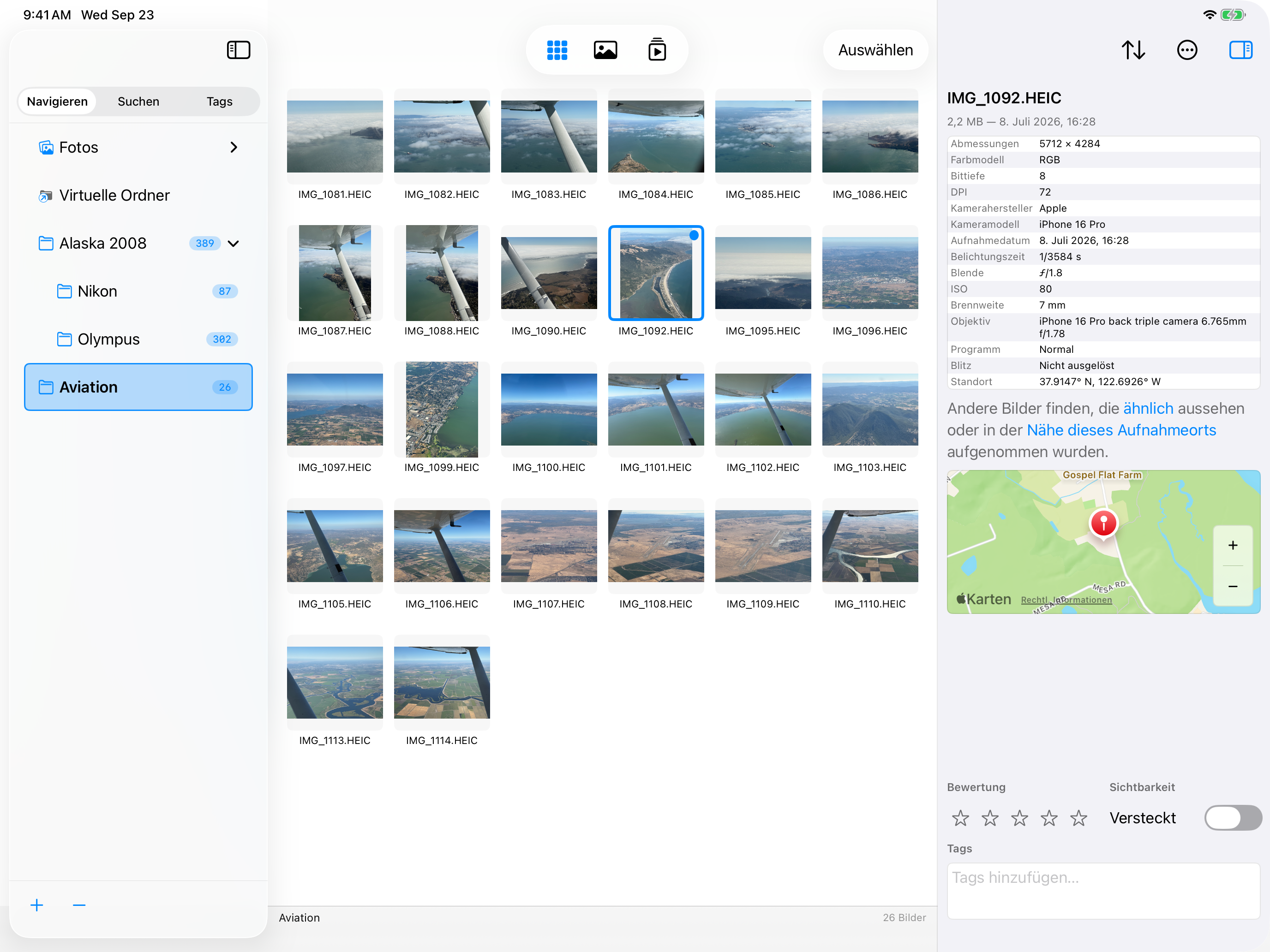The image size is (1270, 952).
Task: Set rating to three stars
Action: click(x=1019, y=818)
